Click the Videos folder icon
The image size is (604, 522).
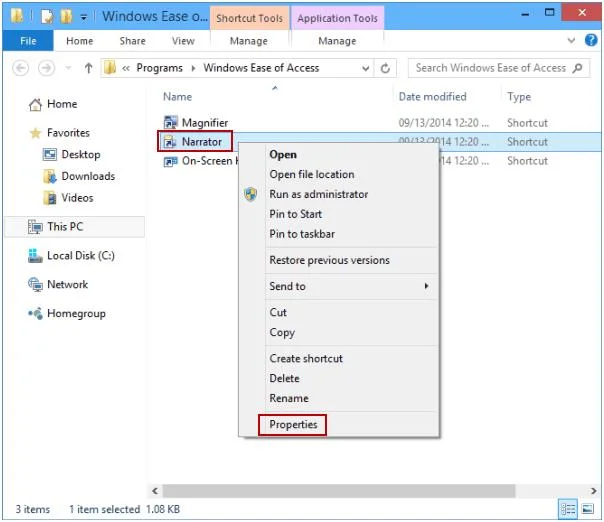pos(50,198)
